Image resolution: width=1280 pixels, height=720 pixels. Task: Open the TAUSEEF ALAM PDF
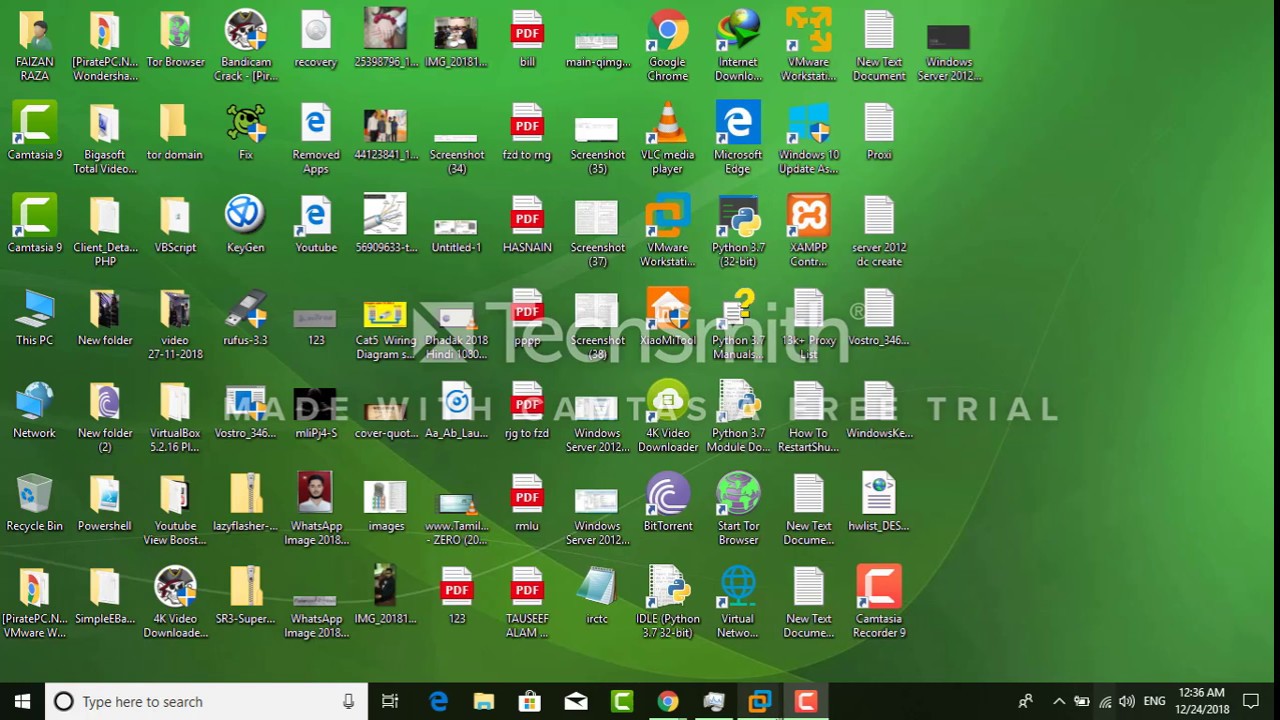[x=527, y=603]
